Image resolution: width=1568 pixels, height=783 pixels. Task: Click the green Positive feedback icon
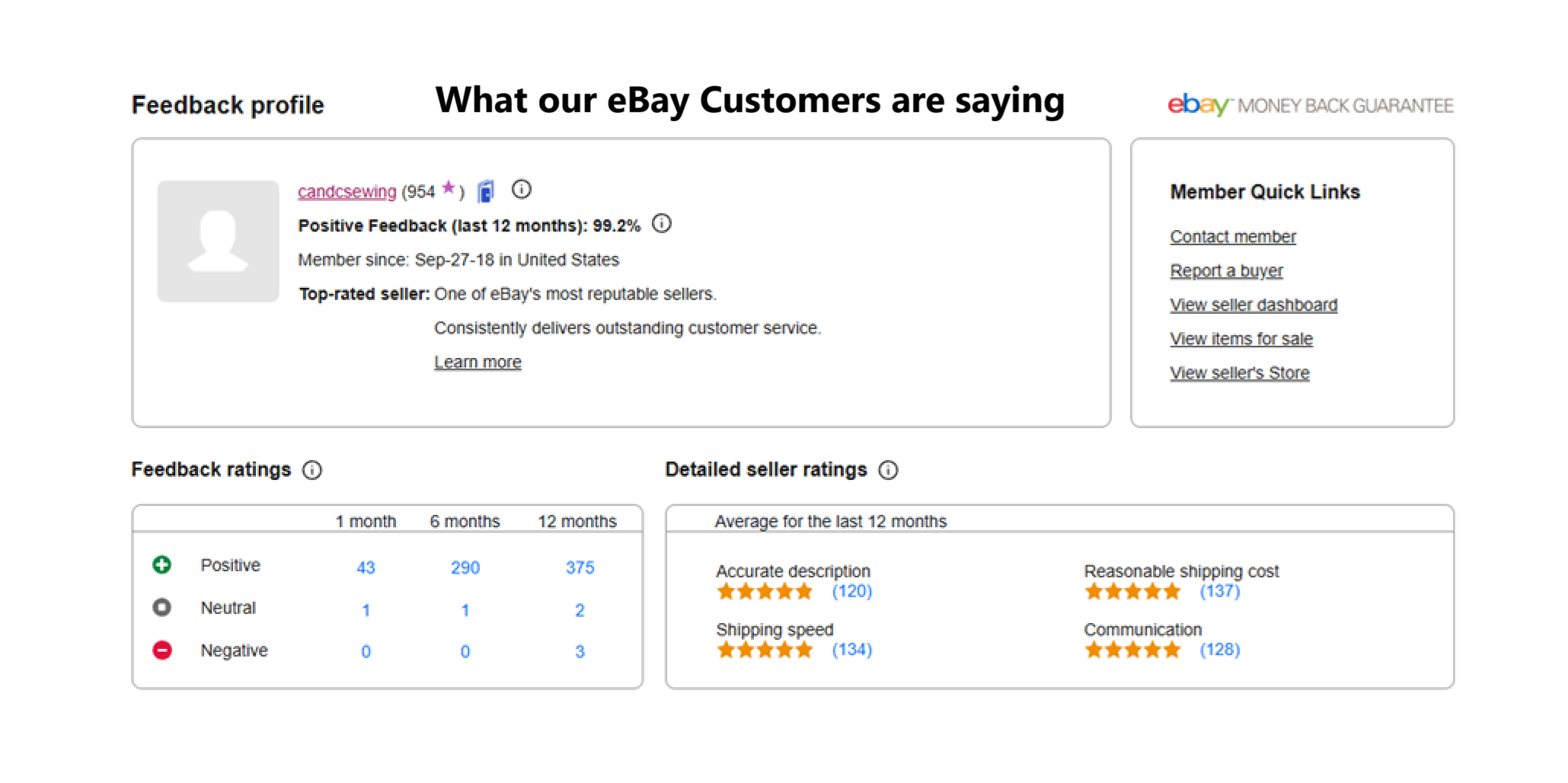coord(162,565)
